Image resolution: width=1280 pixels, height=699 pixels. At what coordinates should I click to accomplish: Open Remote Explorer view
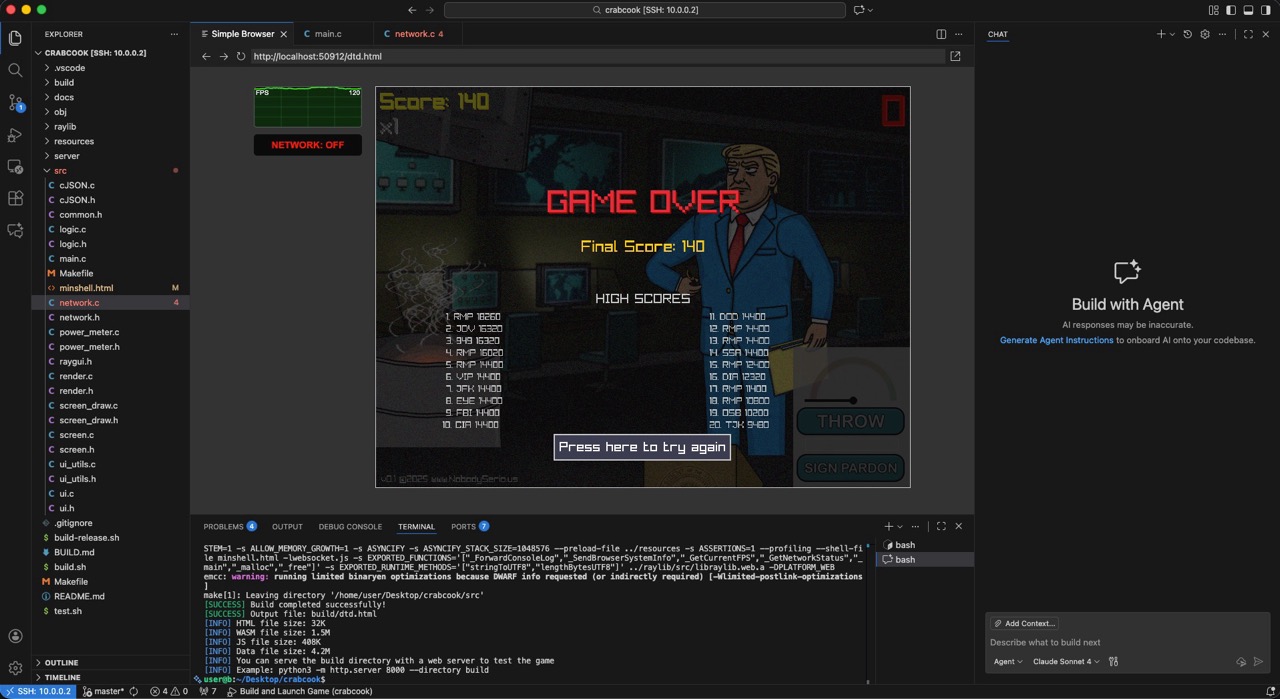[x=15, y=166]
